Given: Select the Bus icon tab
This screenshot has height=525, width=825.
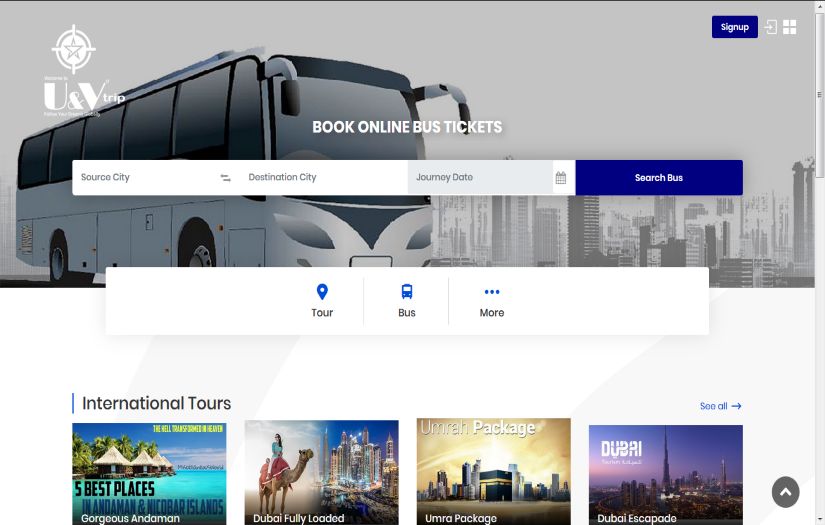Looking at the screenshot, I should (407, 291).
